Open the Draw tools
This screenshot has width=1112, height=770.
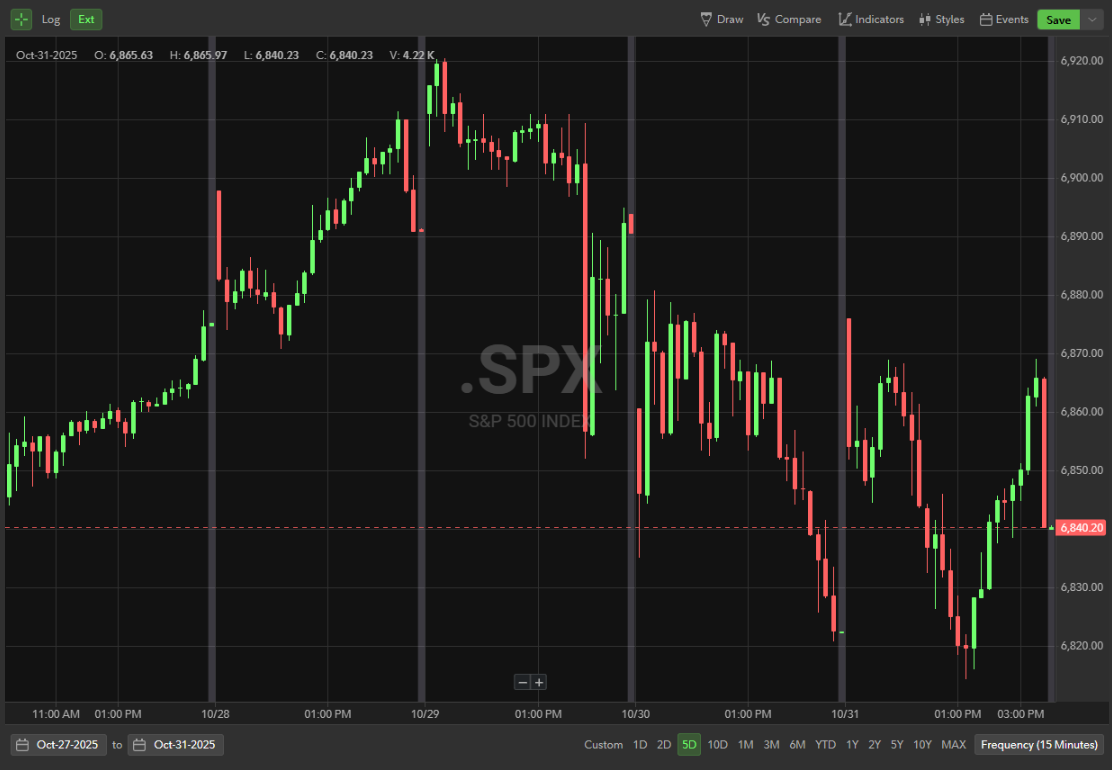721,19
